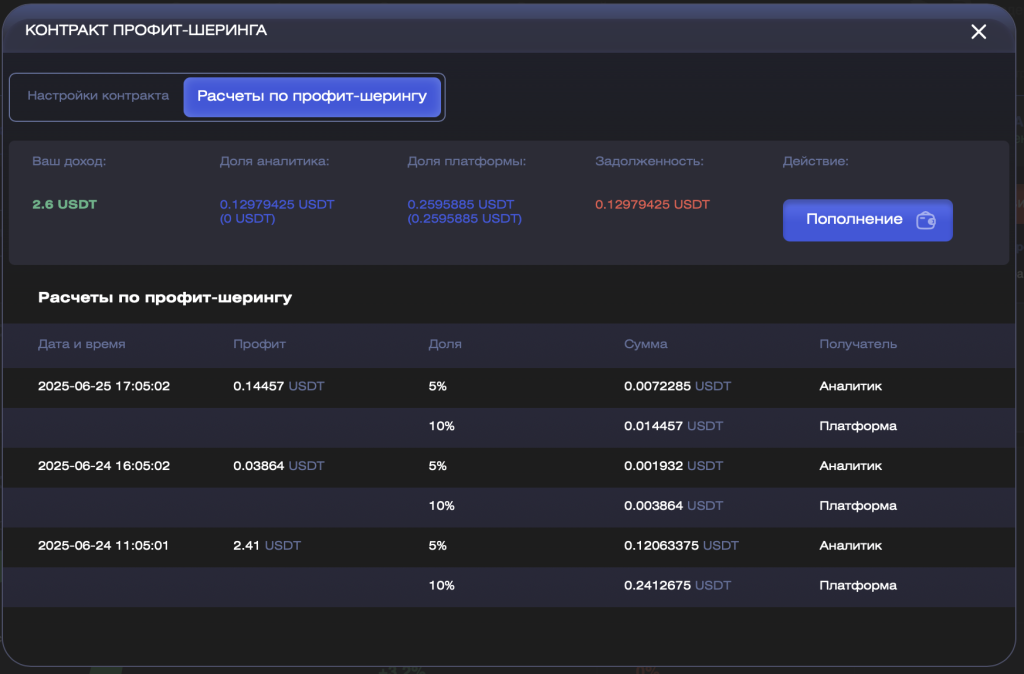This screenshot has width=1024, height=674.
Task: Select the Расчеты по профит-шерингу tab
Action: click(x=312, y=97)
